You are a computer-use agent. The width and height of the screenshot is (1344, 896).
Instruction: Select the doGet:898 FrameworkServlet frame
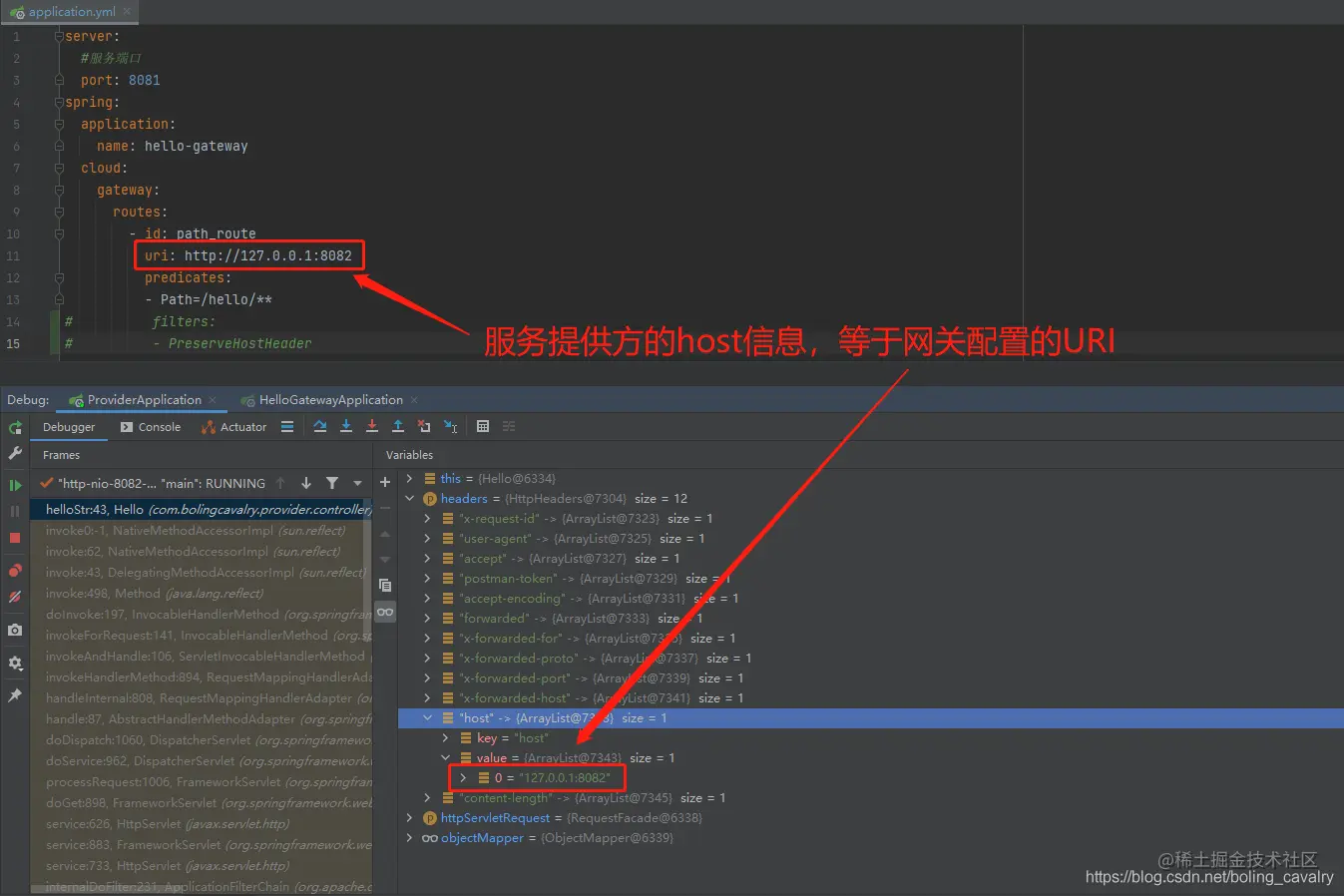coord(202,803)
